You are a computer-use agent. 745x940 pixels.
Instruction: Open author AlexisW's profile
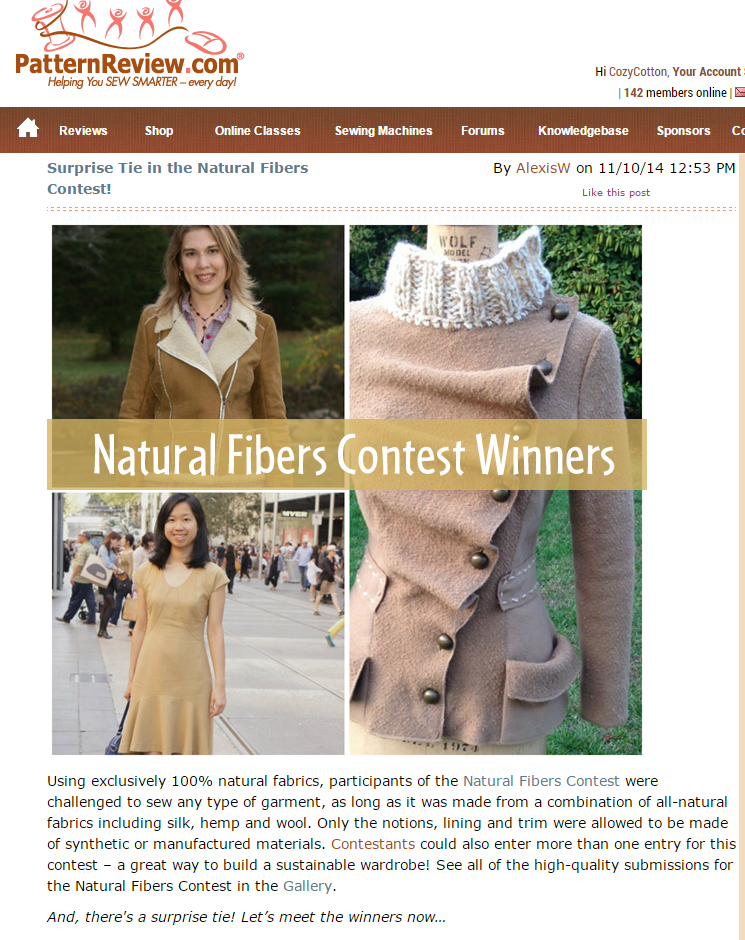tap(543, 168)
